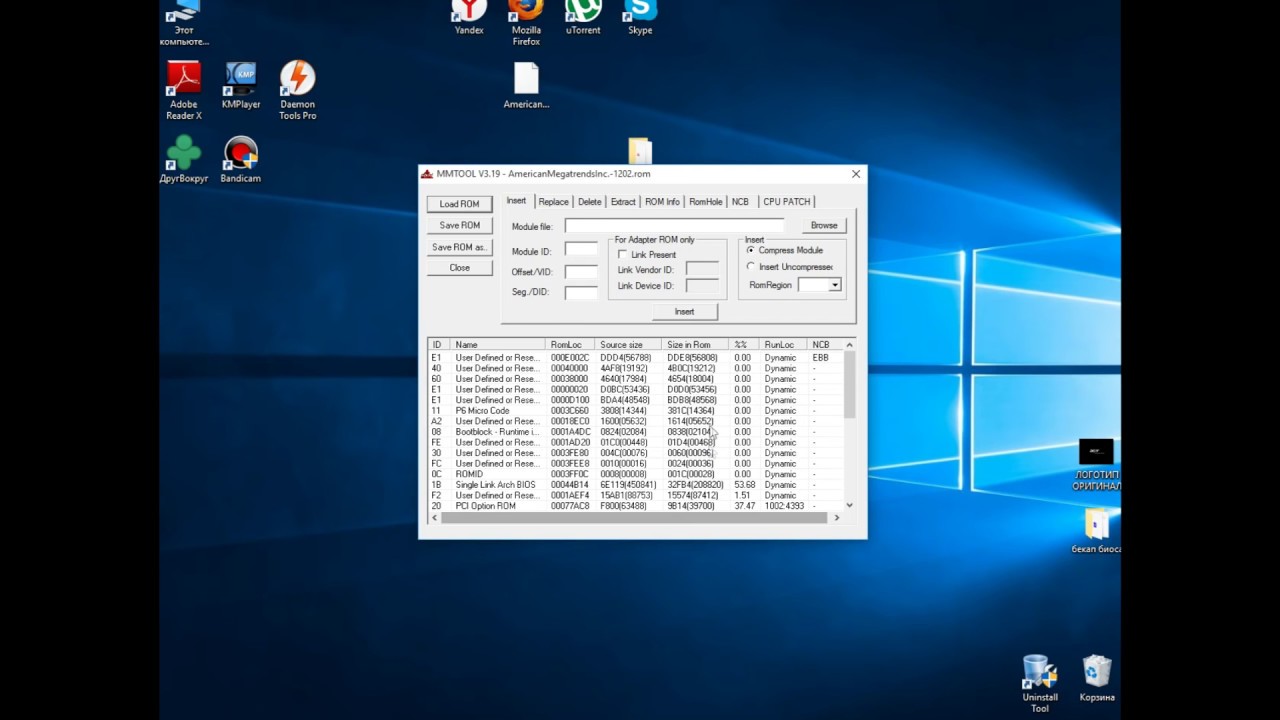Select the Этот компьютер desktop icon
Image resolution: width=1280 pixels, height=720 pixels.
(184, 23)
